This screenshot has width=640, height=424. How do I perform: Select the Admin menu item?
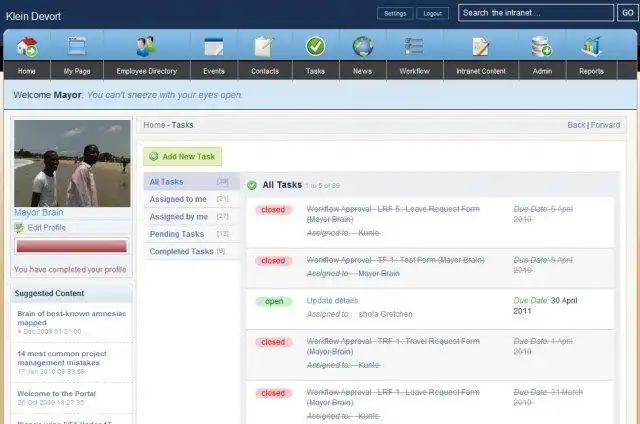pyautogui.click(x=542, y=71)
